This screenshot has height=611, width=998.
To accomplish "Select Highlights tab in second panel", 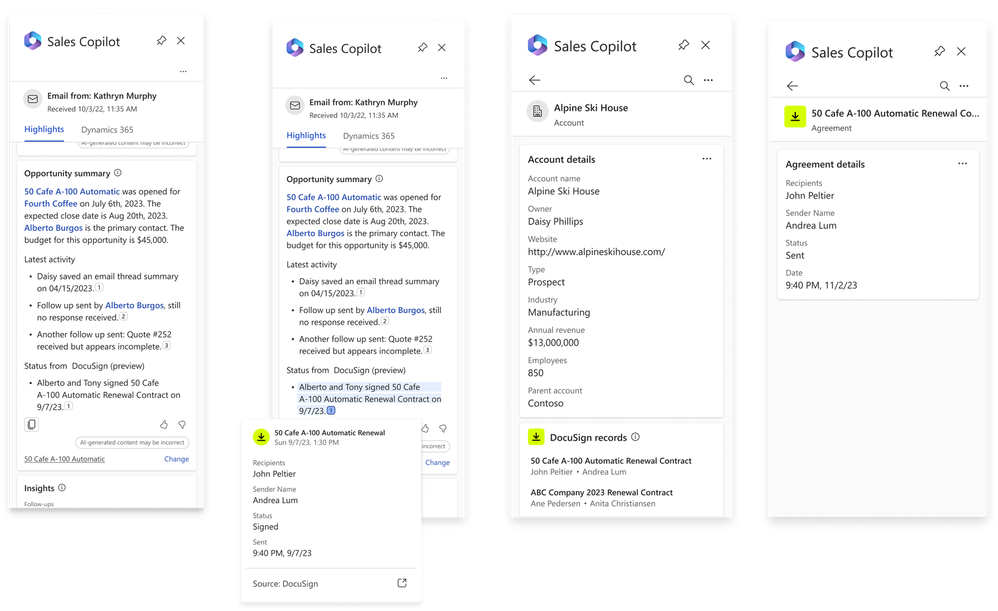I will click(306, 136).
